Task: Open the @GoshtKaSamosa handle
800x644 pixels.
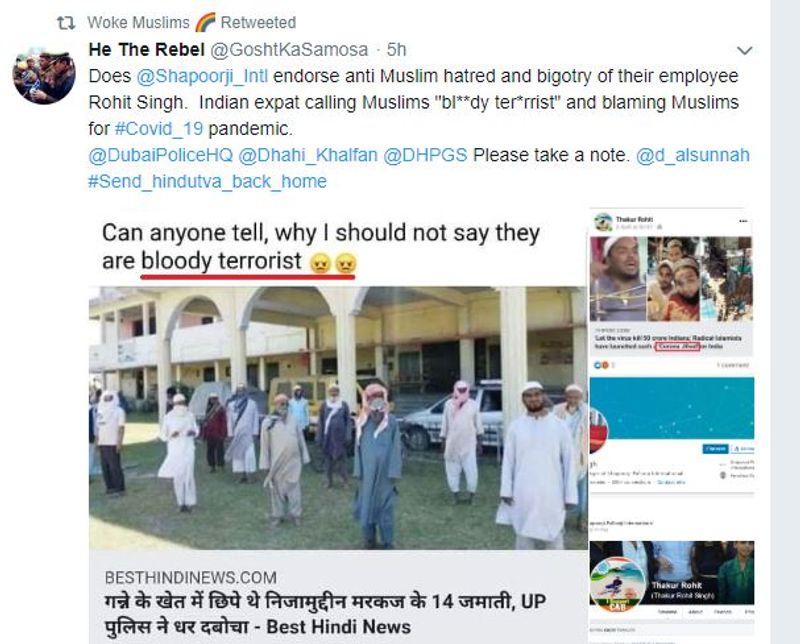Action: tap(289, 49)
